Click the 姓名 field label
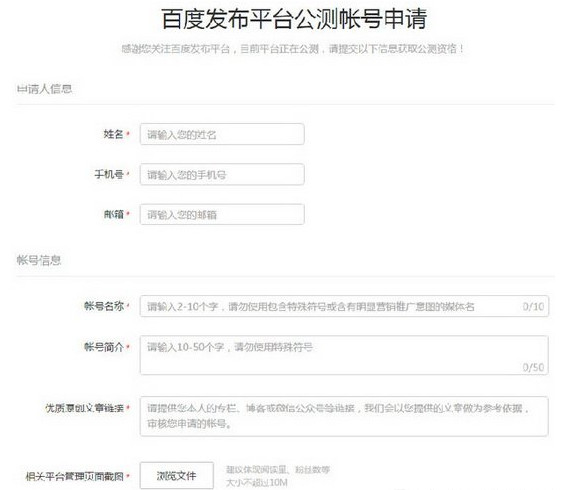The image size is (564, 490). coord(114,134)
